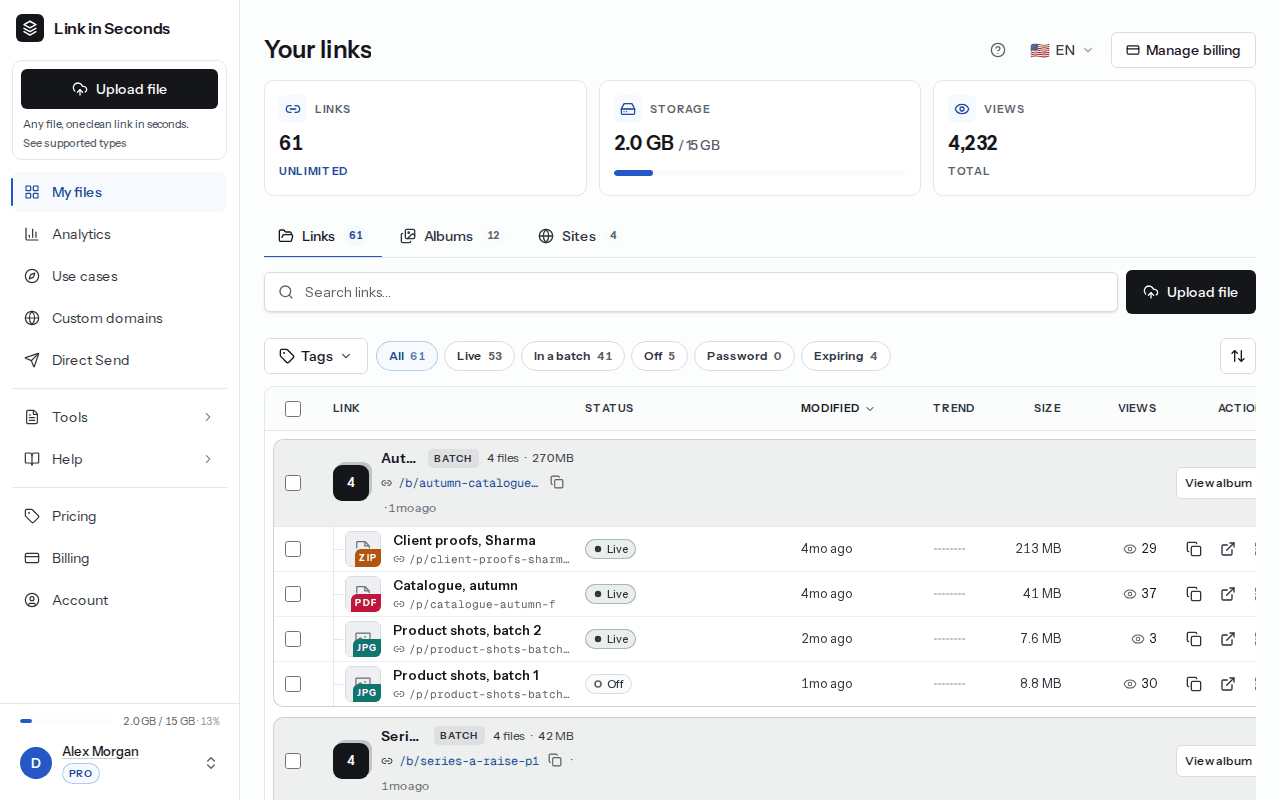Open Manage billing
This screenshot has height=800, width=1280.
pos(1183,50)
